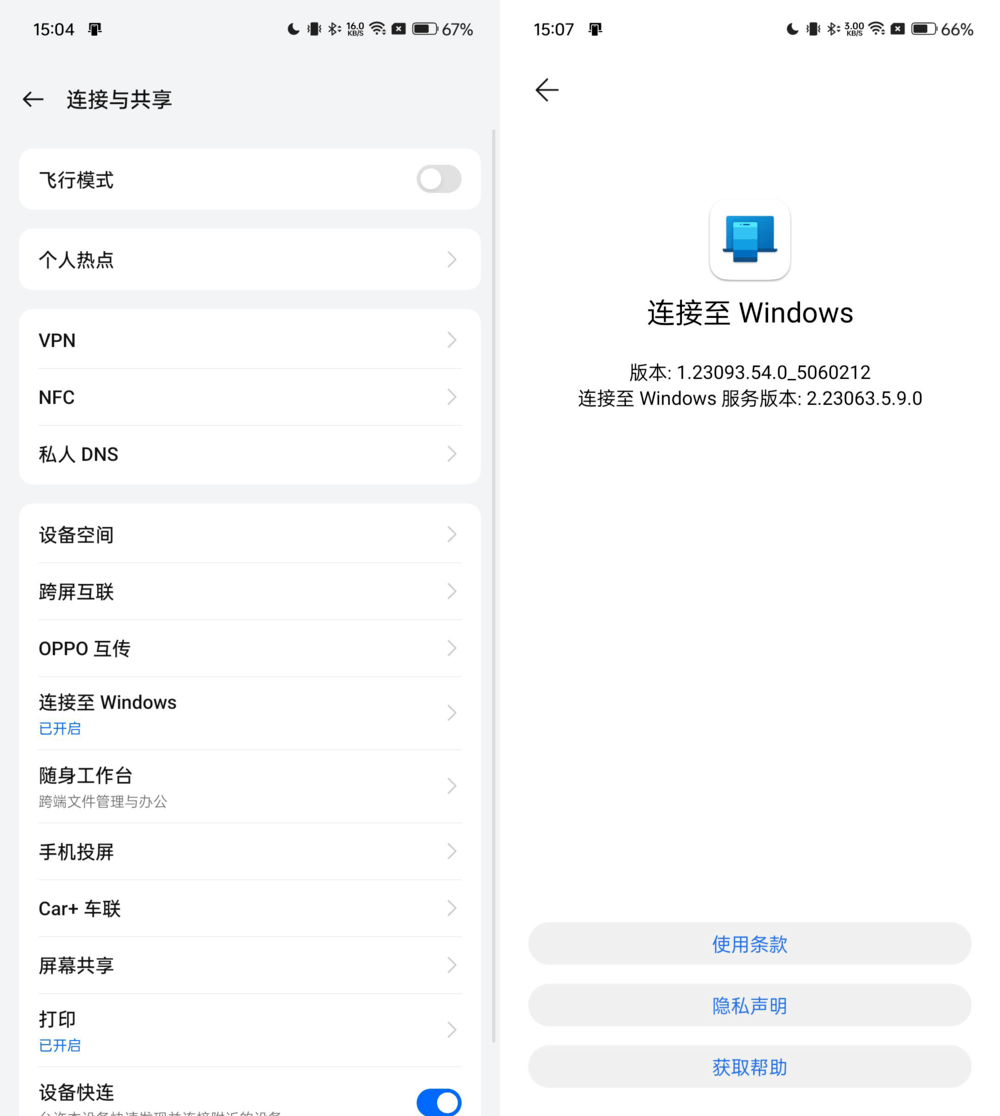The width and height of the screenshot is (1000, 1116).
Task: Tap the left screen Wi-Fi status icon
Action: [377, 28]
